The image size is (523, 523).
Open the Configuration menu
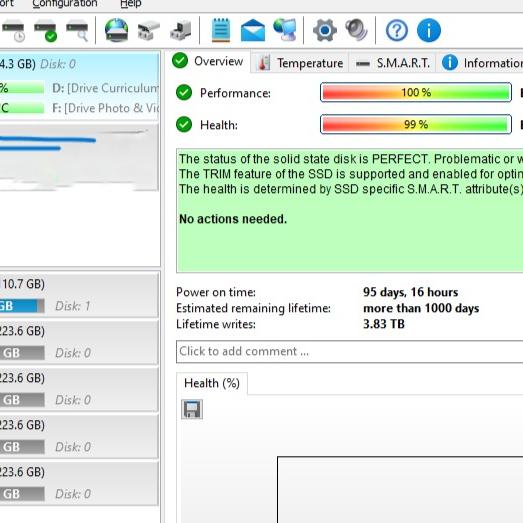[65, 4]
